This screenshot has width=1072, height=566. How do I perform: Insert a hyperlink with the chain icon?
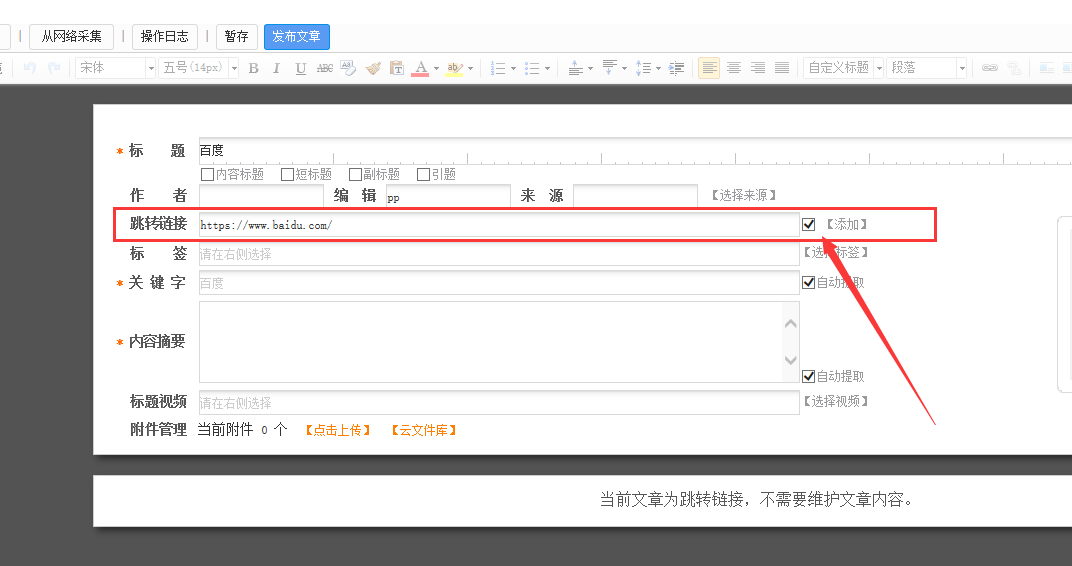[x=990, y=68]
